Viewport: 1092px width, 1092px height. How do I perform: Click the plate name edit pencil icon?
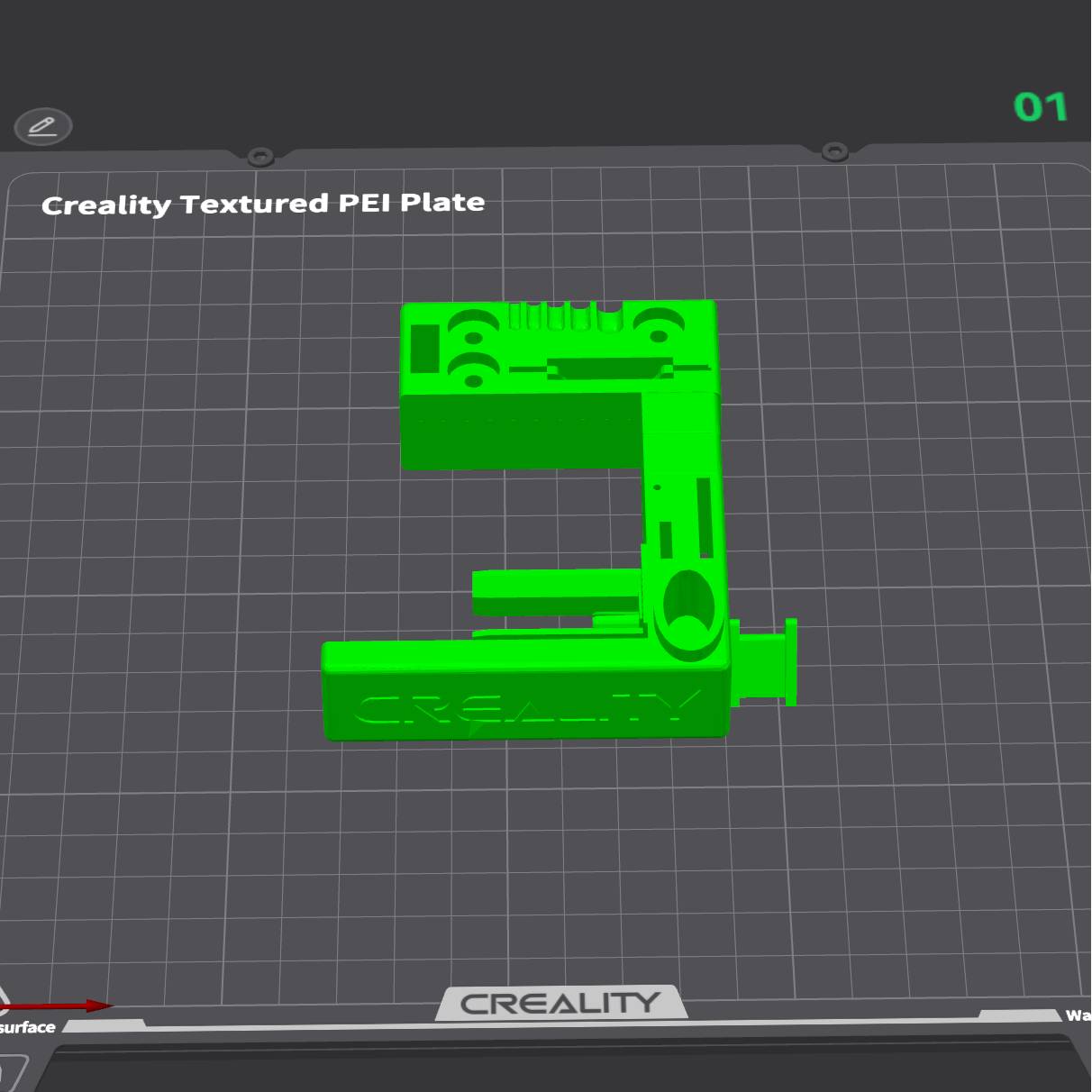click(42, 126)
